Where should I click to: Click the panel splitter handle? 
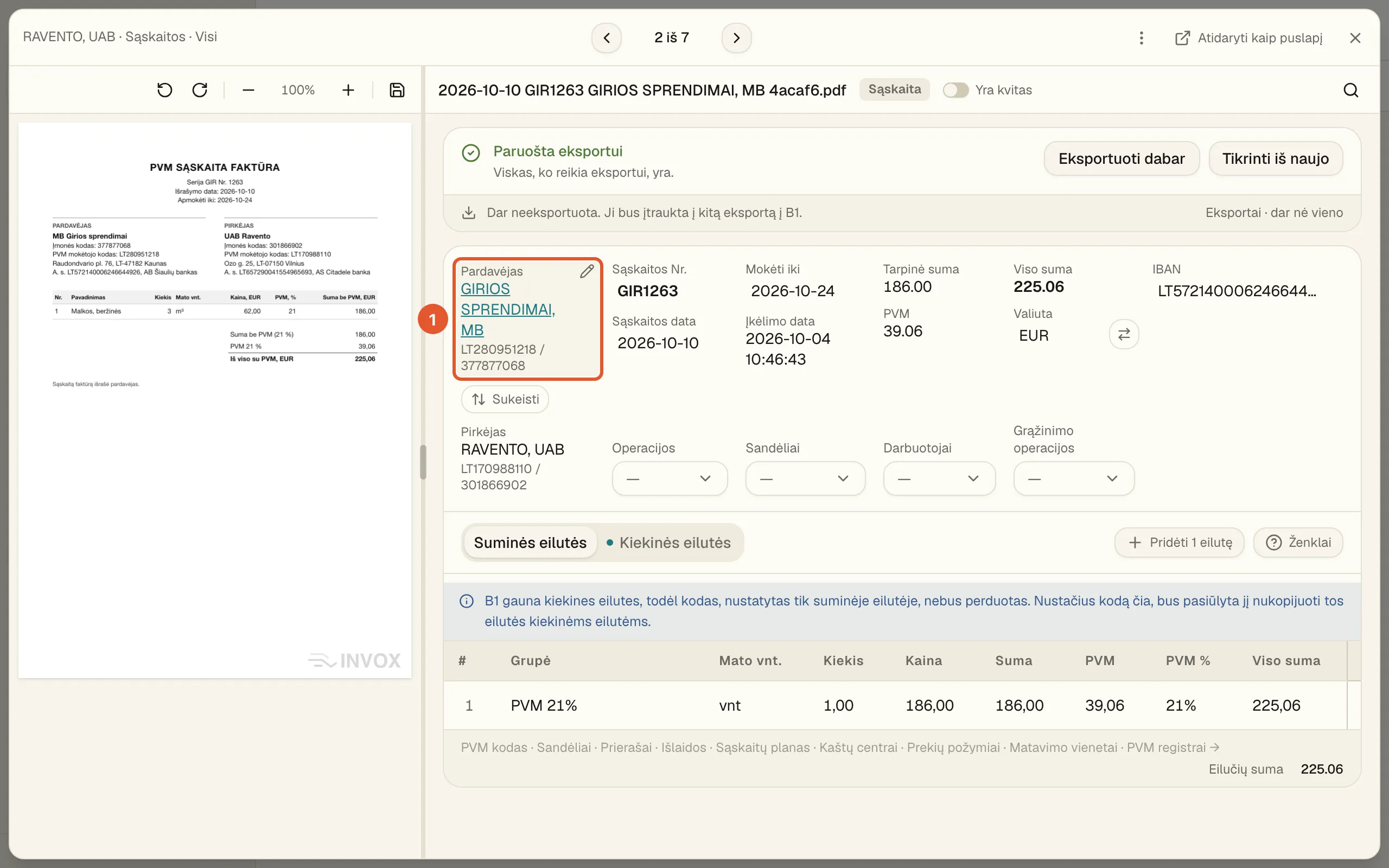point(423,462)
